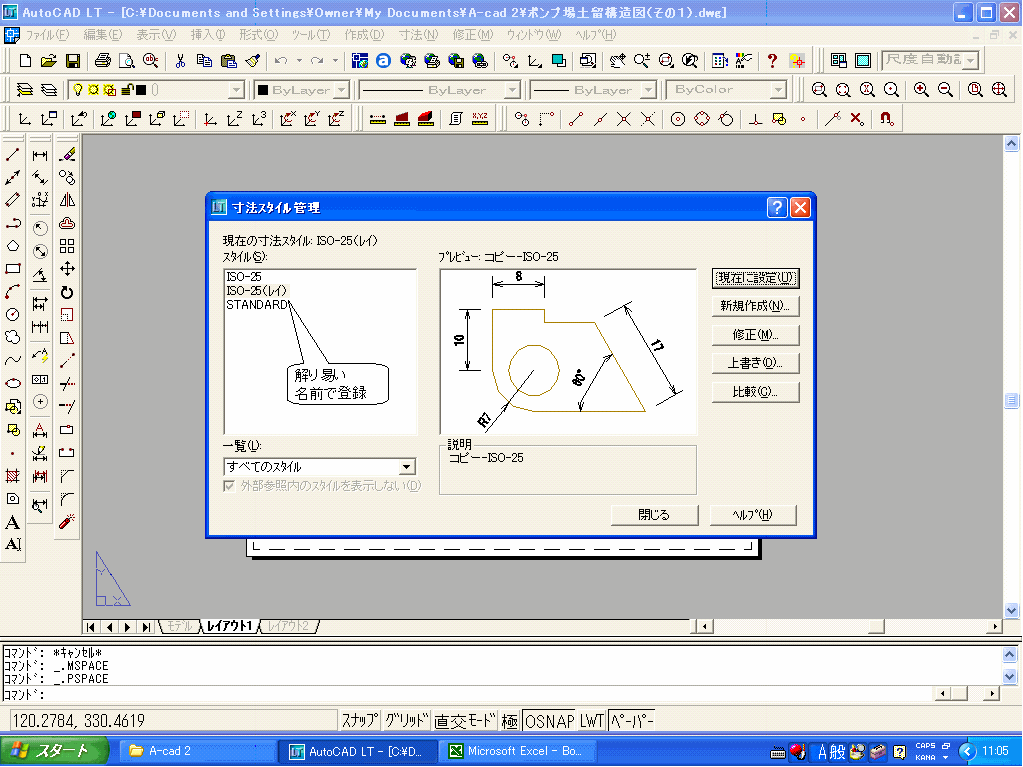Switch to the レイアウト2 tab
Image resolution: width=1023 pixels, height=767 pixels.
288,626
